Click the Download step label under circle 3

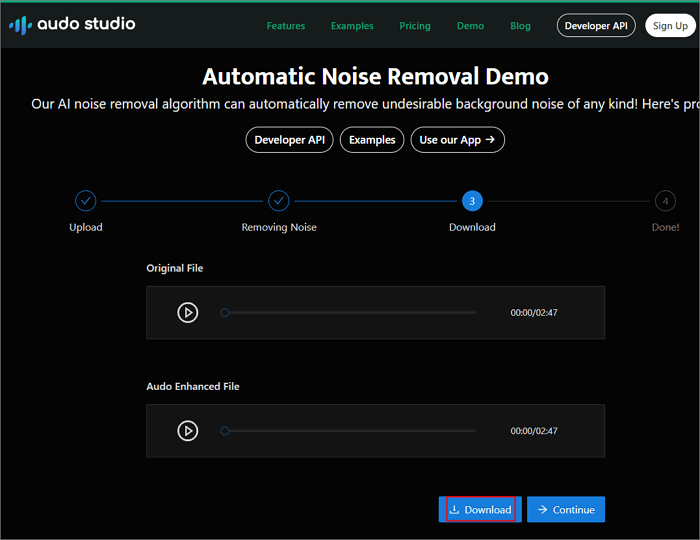[472, 227]
